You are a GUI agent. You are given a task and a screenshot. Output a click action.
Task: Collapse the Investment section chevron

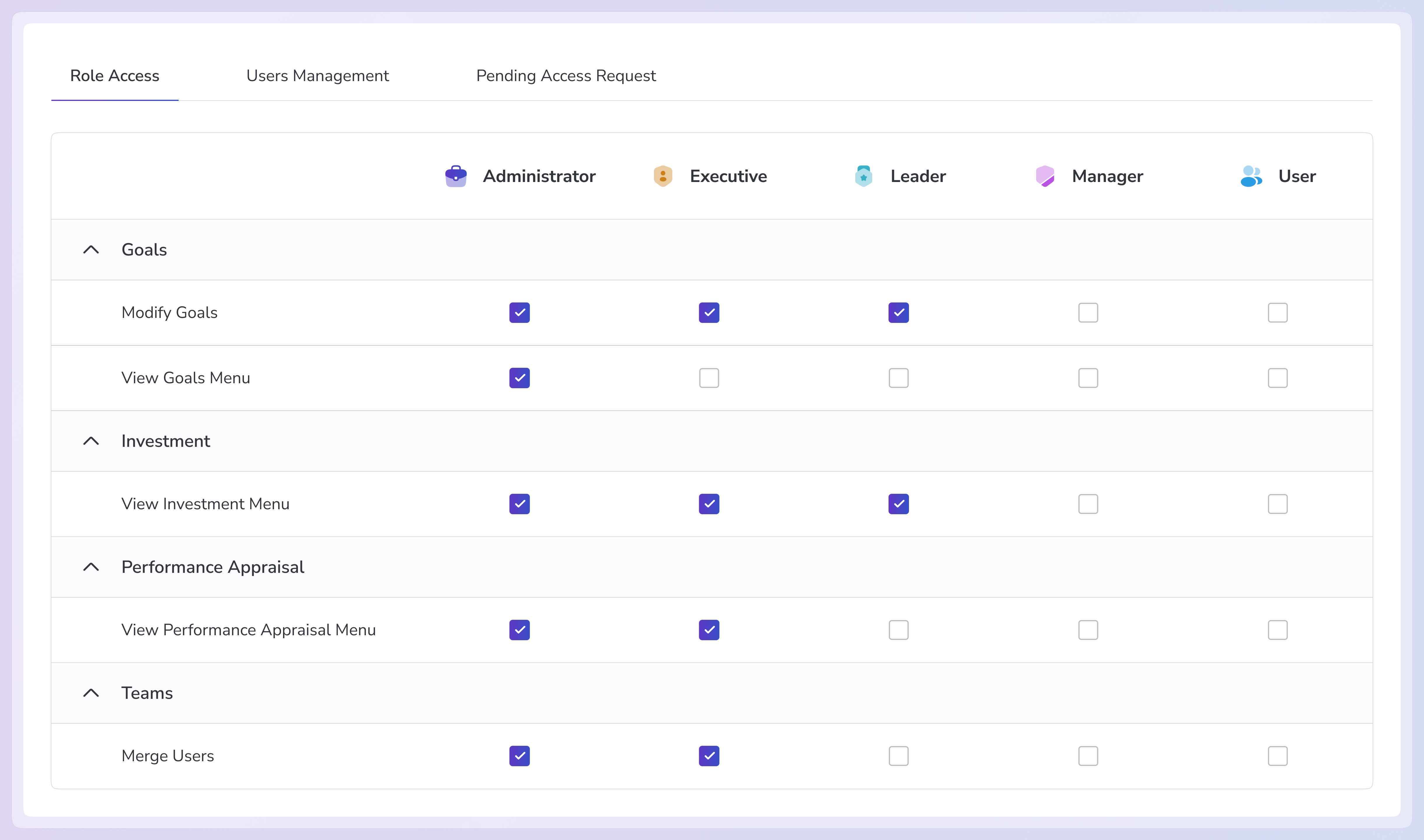(91, 441)
